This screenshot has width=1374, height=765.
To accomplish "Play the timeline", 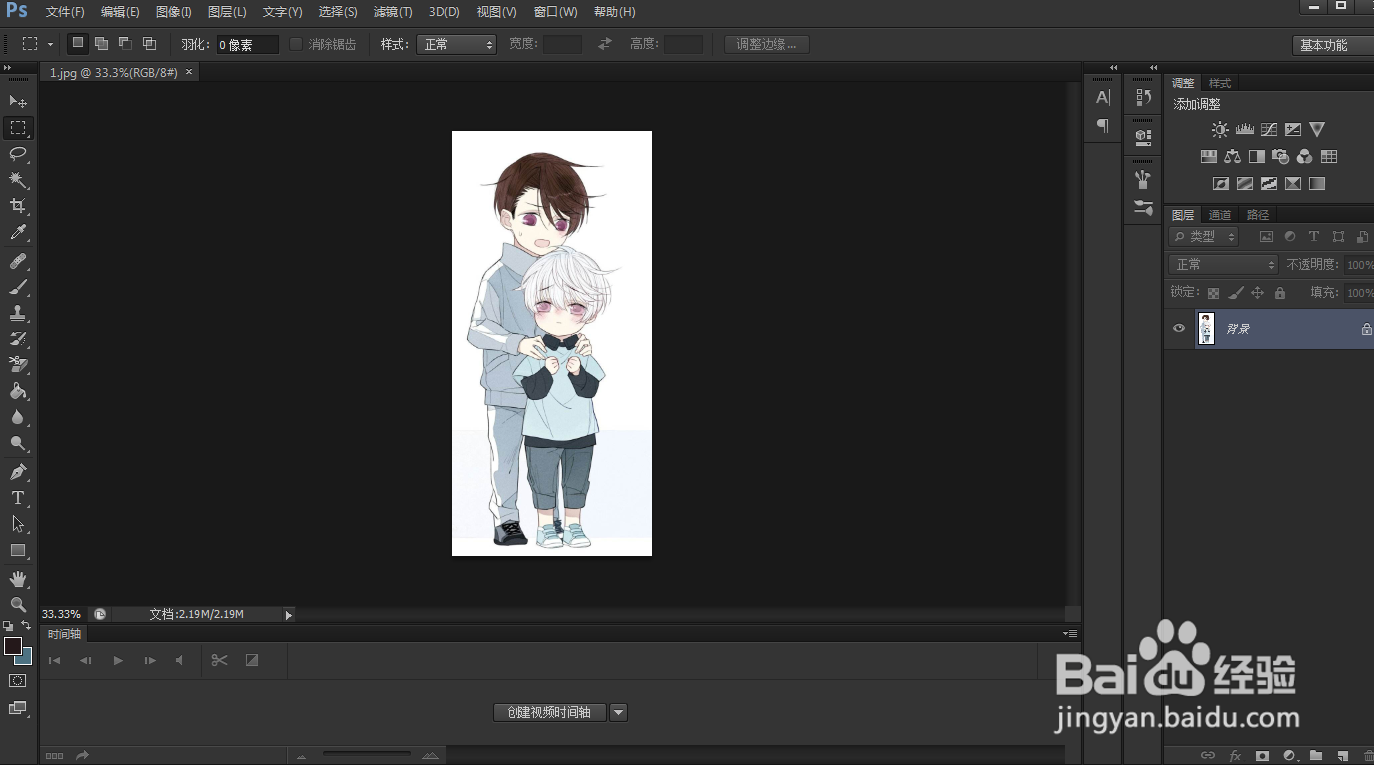I will (x=118, y=660).
